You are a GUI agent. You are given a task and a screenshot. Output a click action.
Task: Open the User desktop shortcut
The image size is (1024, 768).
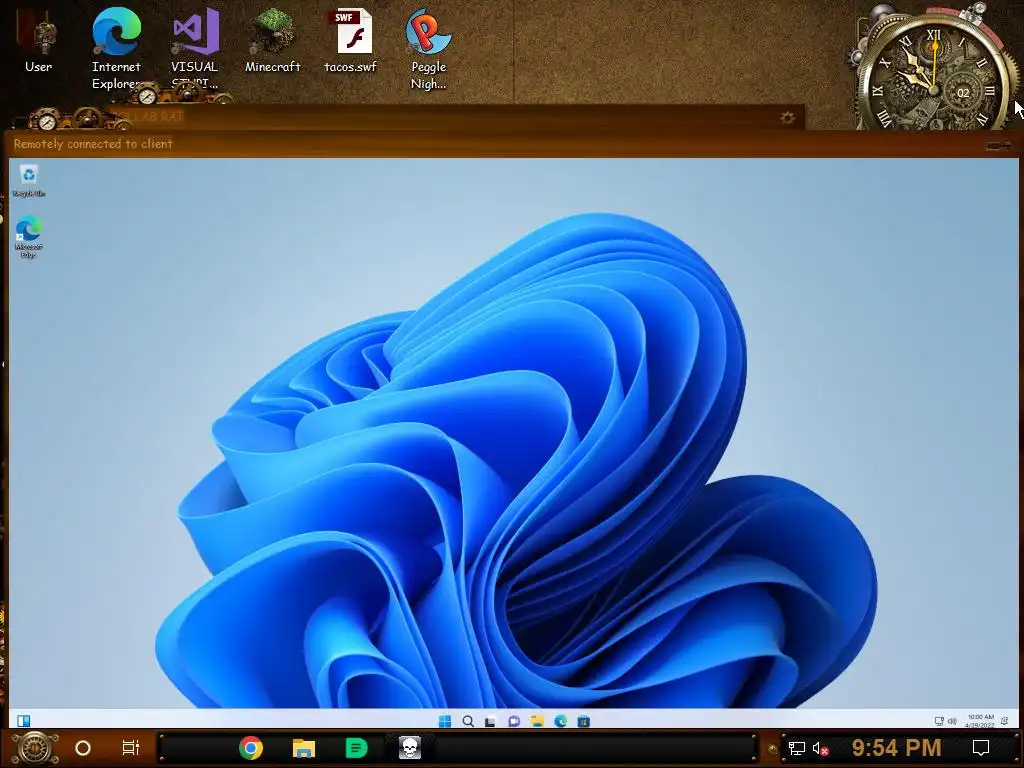(x=39, y=42)
